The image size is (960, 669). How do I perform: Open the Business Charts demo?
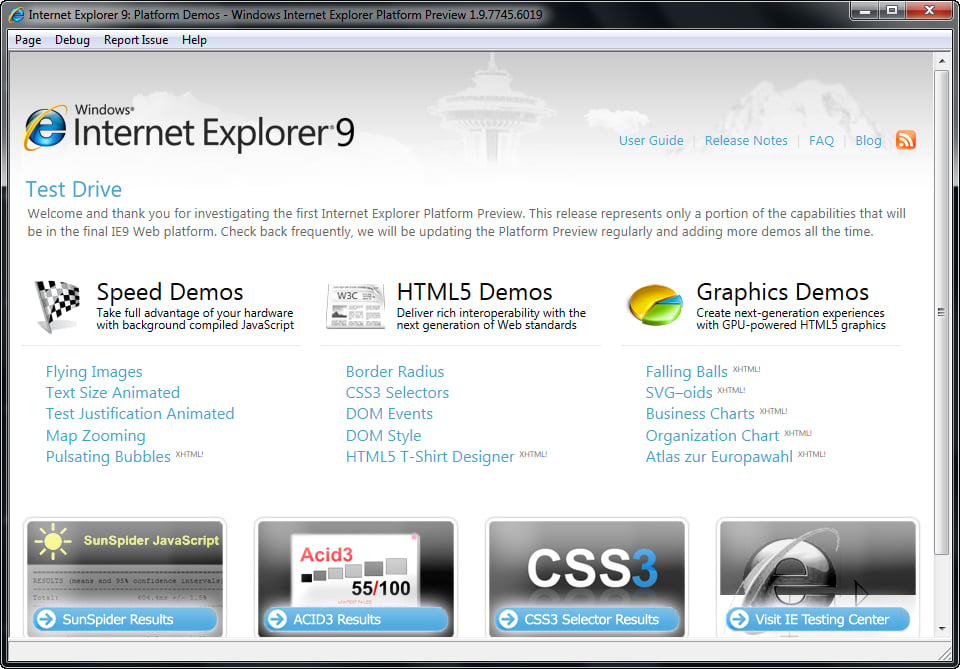(700, 414)
